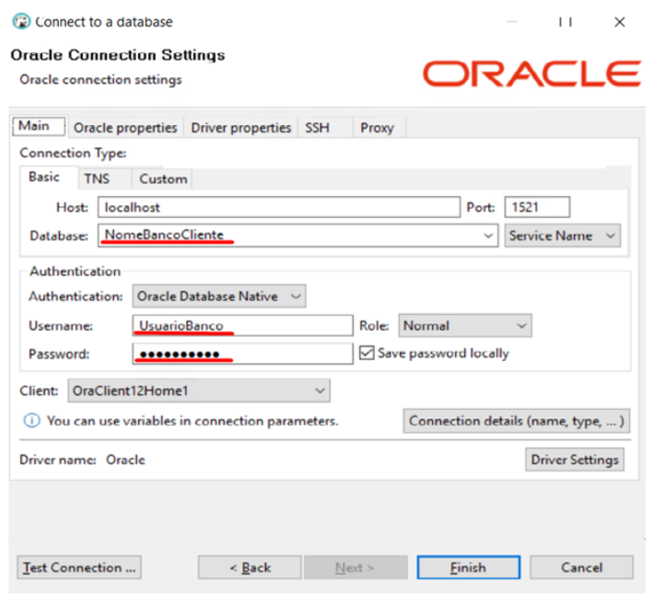Click the Next button

pyautogui.click(x=355, y=568)
